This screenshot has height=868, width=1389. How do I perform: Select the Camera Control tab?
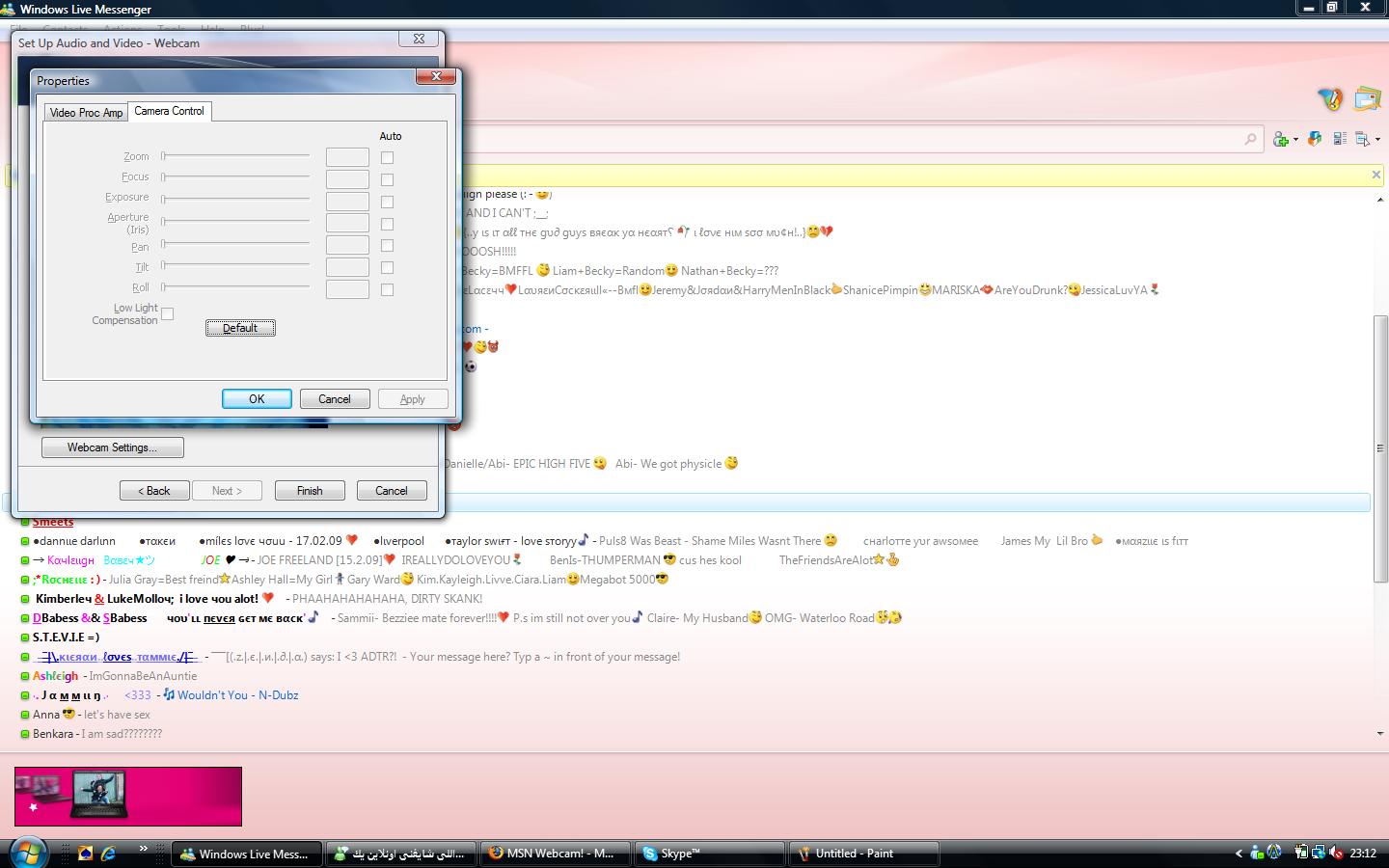pos(170,111)
